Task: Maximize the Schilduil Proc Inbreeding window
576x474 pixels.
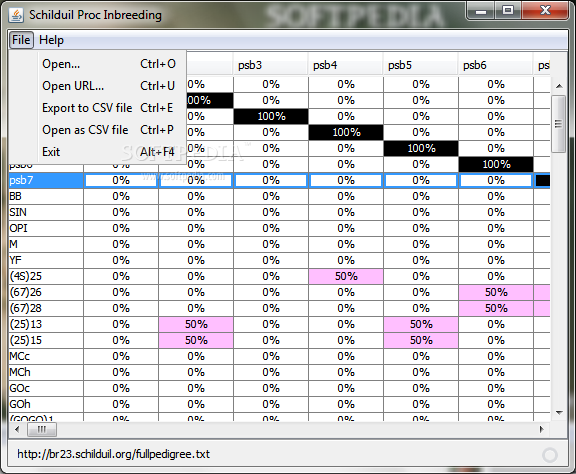Action: [508, 11]
